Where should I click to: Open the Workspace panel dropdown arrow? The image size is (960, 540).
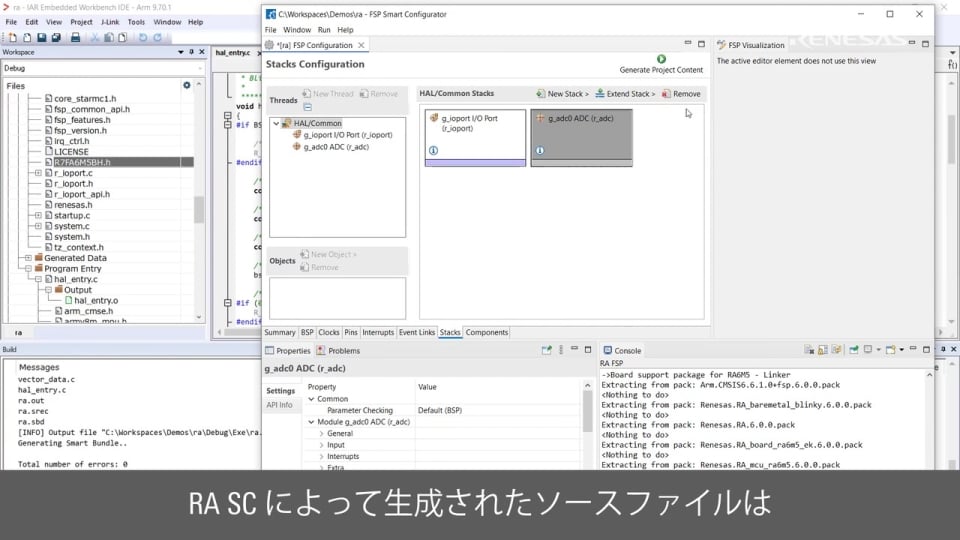point(181,52)
